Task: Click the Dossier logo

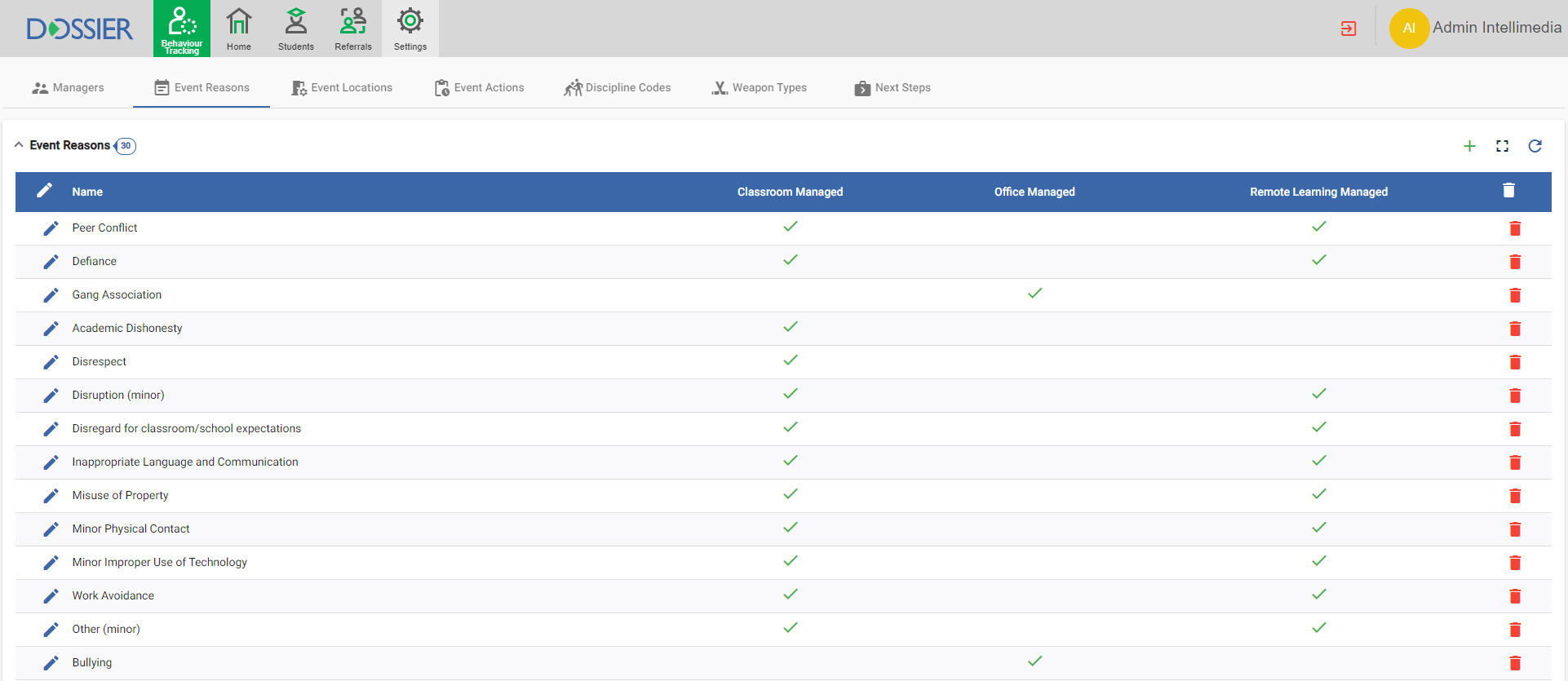Action: click(x=79, y=29)
